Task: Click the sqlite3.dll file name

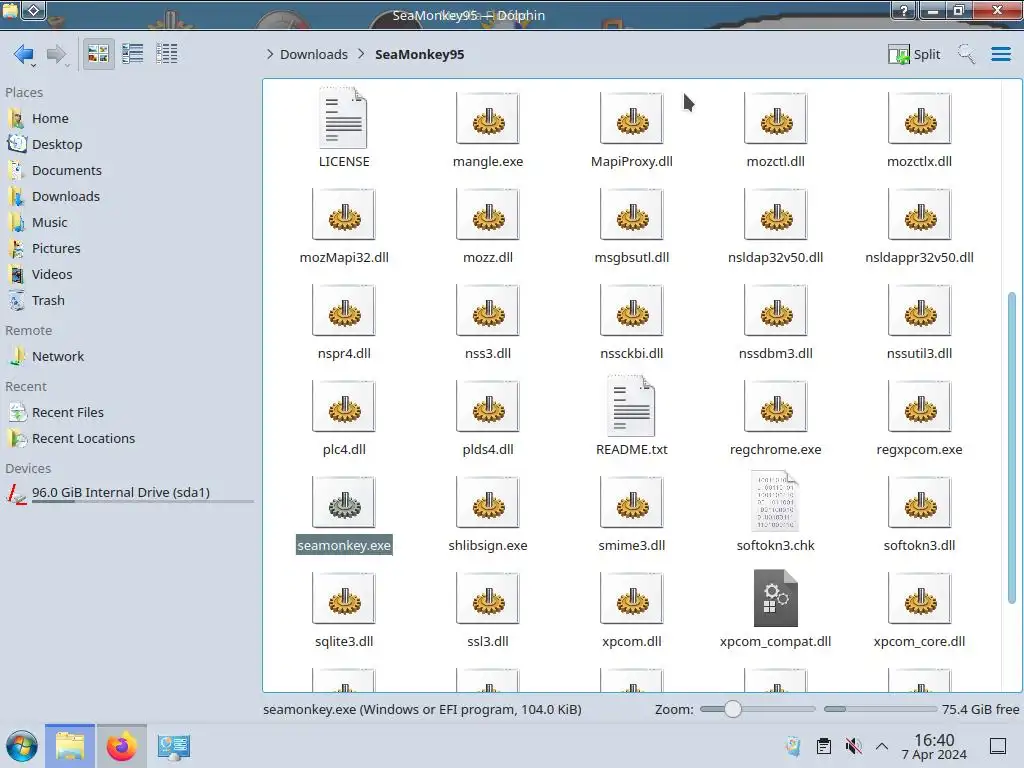Action: coord(344,641)
